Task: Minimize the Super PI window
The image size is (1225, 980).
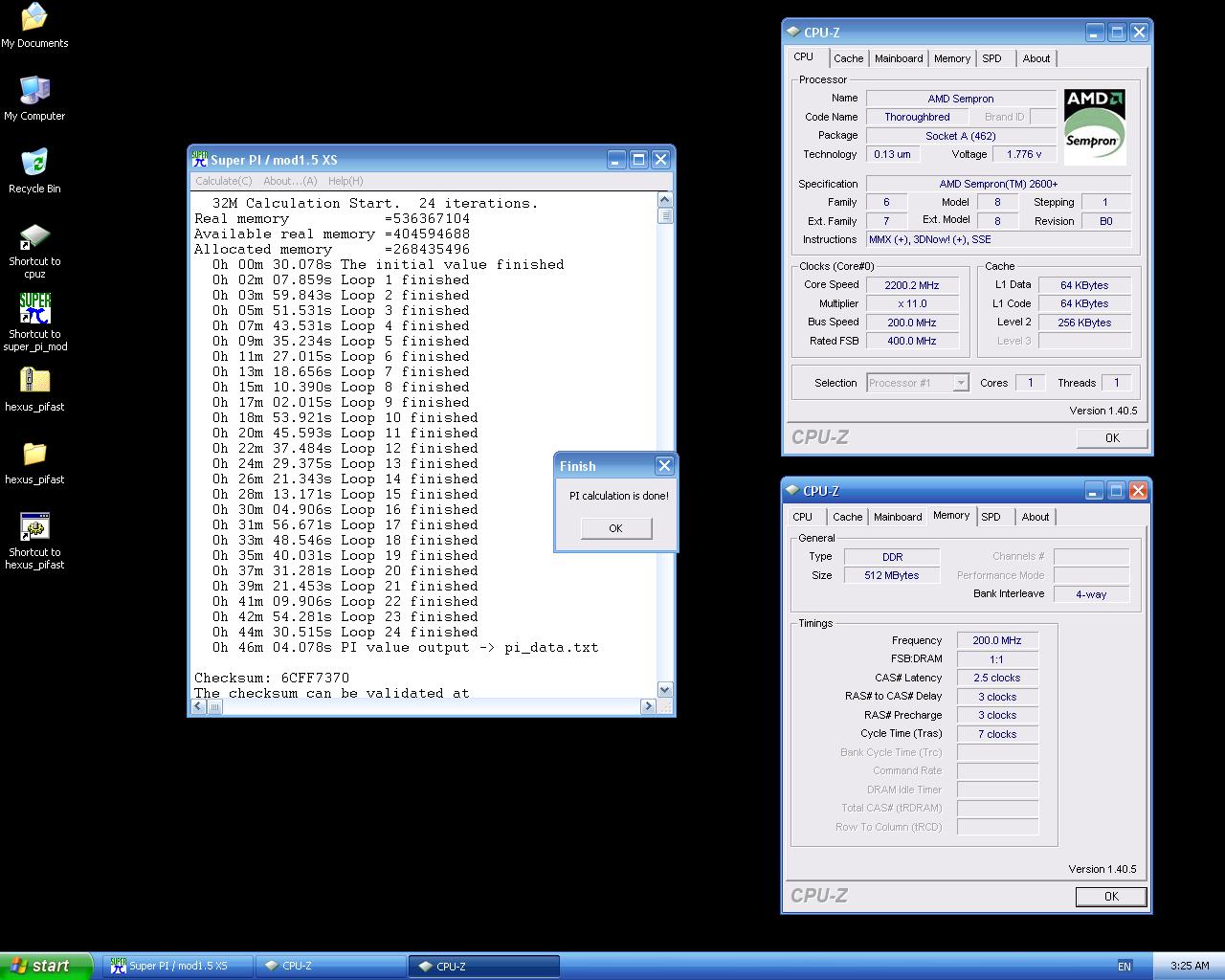Action: click(x=616, y=160)
